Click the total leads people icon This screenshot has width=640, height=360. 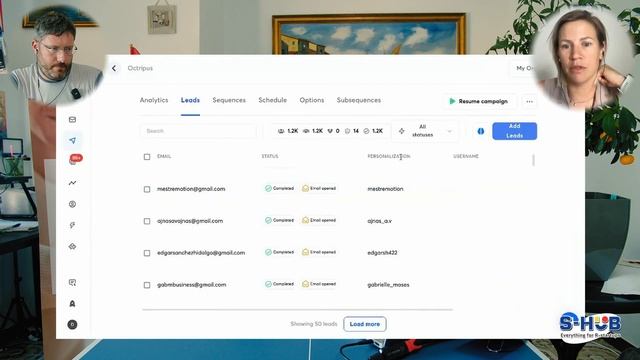point(281,131)
